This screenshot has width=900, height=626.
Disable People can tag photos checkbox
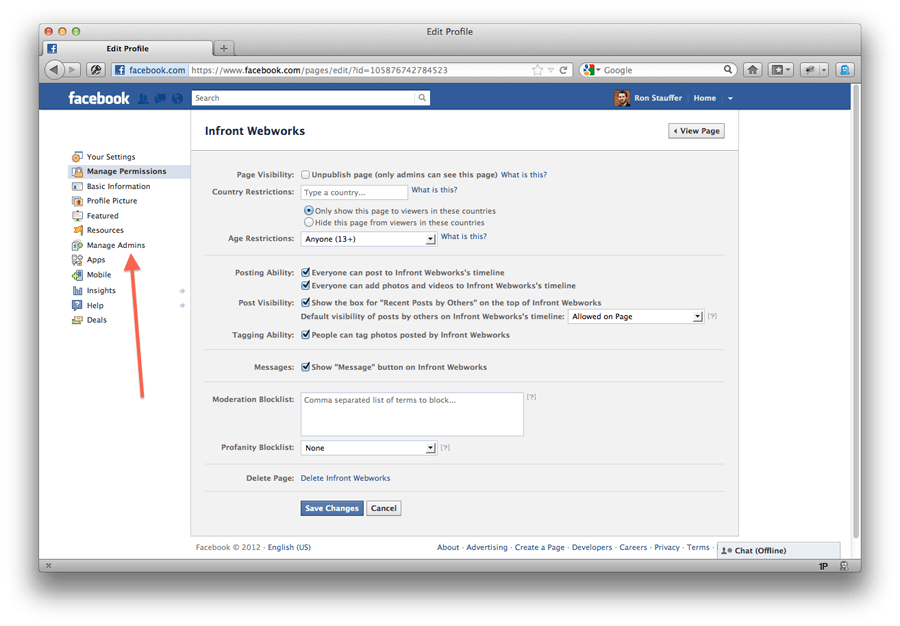pyautogui.click(x=305, y=335)
